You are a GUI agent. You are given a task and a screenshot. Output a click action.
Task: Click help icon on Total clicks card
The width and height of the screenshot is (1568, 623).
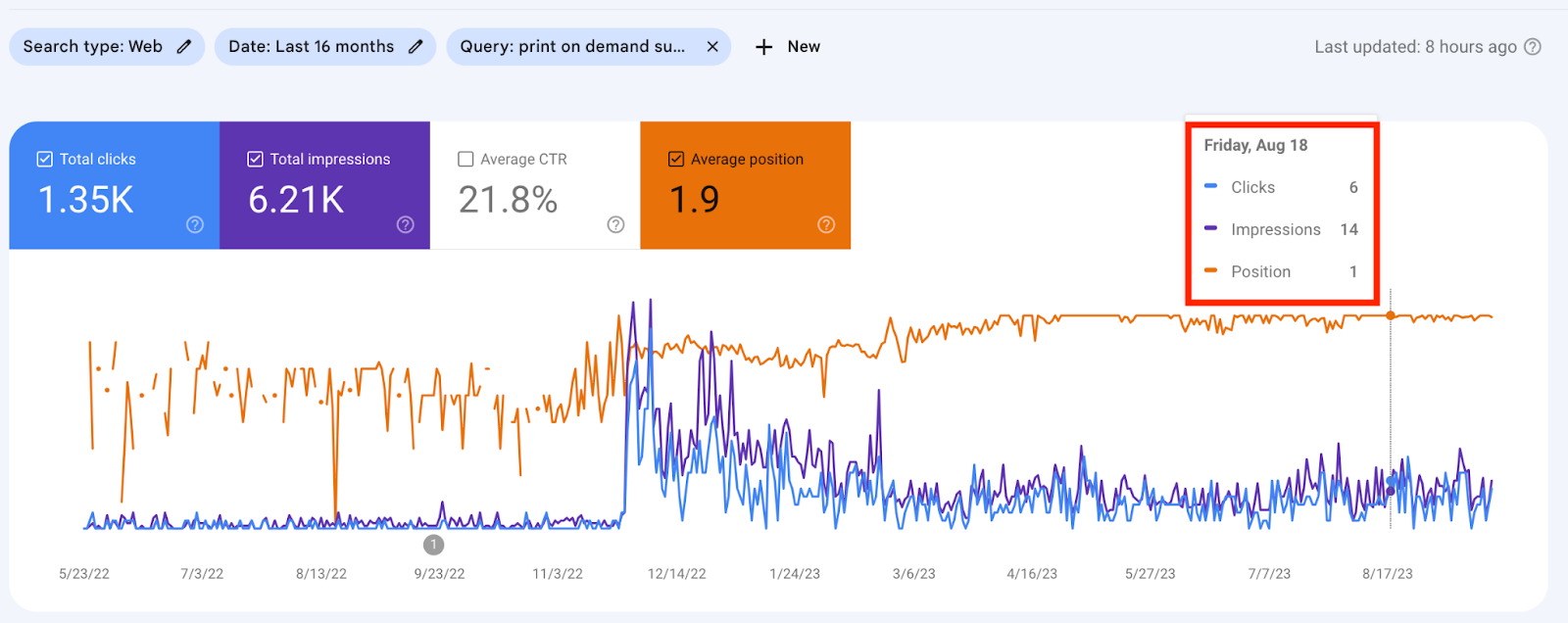(195, 224)
